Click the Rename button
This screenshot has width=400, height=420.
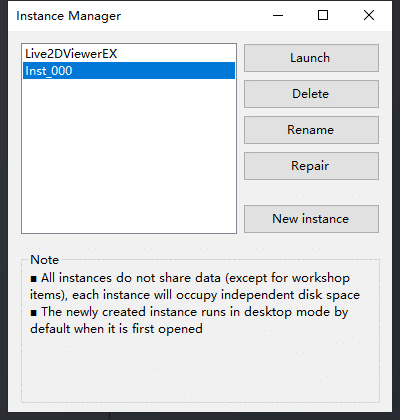(x=311, y=130)
